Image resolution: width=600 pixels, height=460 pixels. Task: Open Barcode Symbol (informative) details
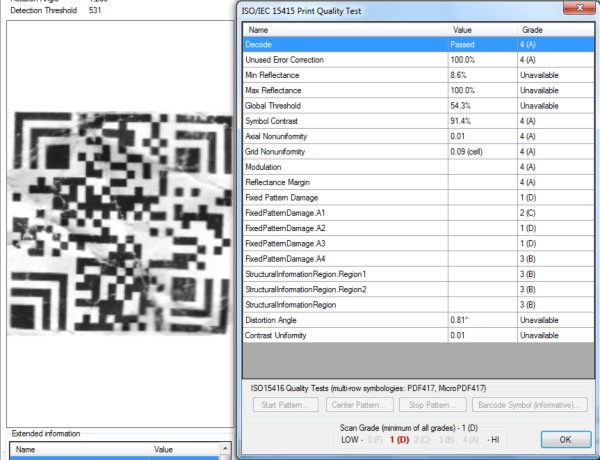pyautogui.click(x=525, y=405)
